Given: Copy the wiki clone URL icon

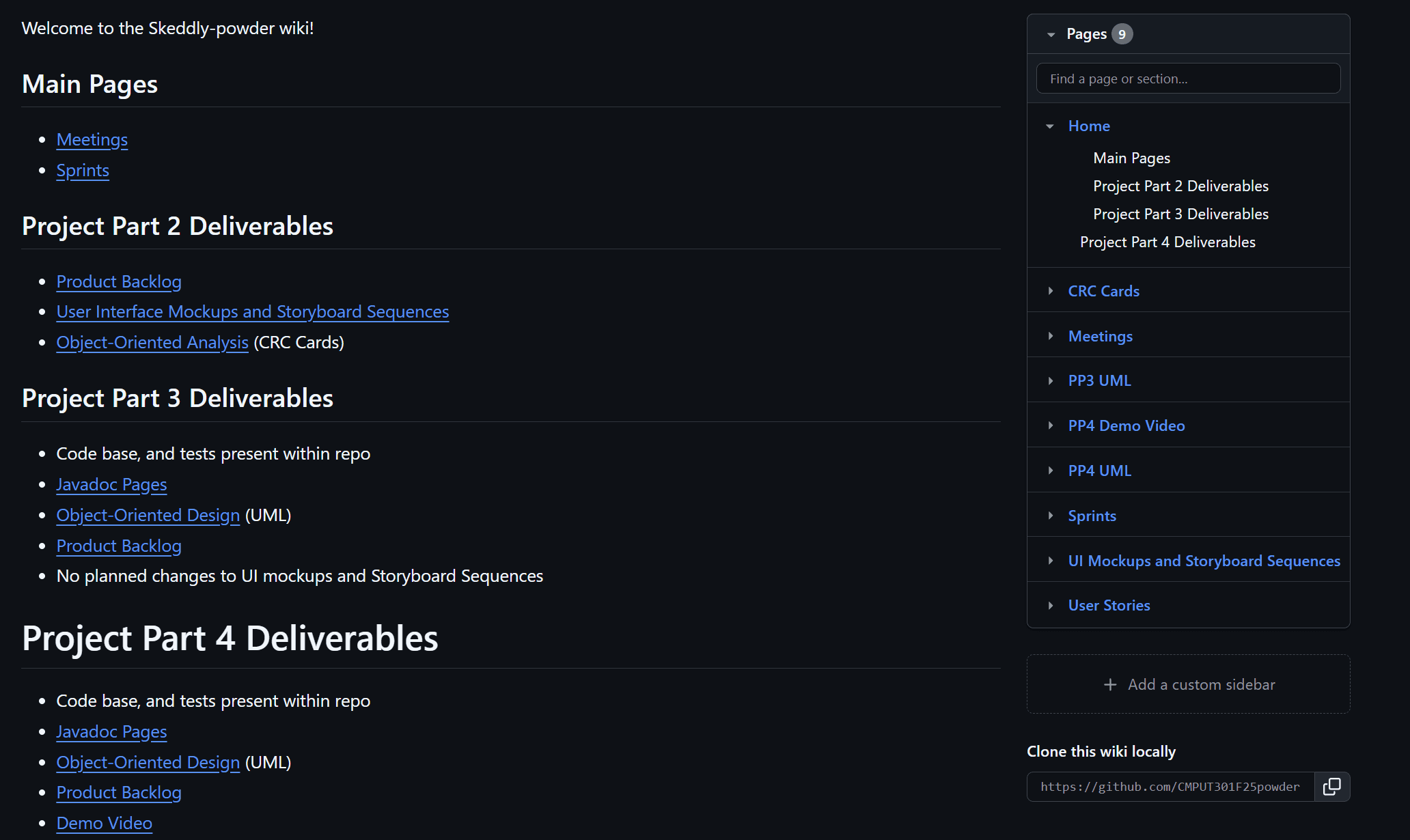Looking at the screenshot, I should (1331, 787).
